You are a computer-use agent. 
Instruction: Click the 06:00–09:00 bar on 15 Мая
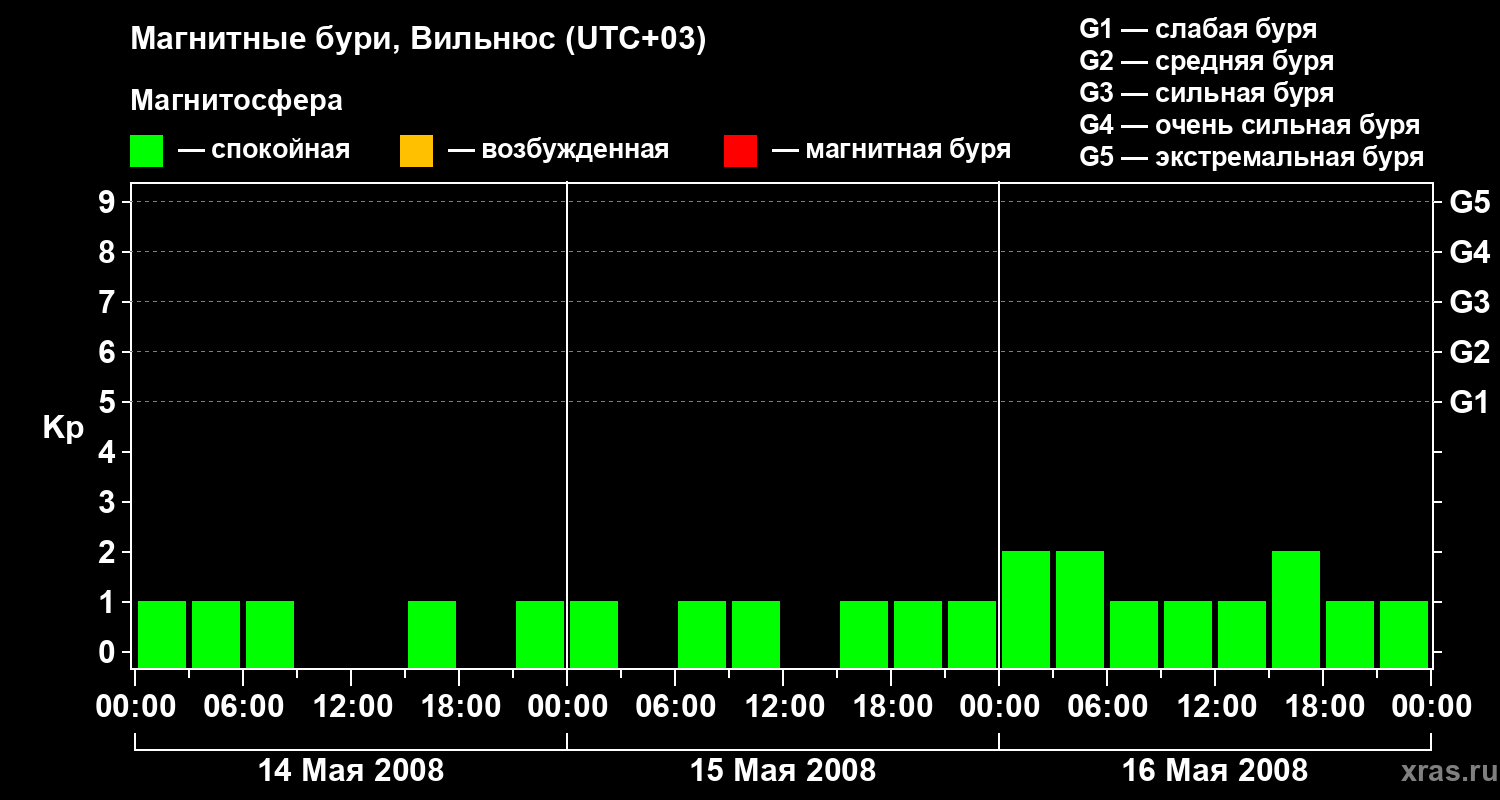[x=702, y=634]
